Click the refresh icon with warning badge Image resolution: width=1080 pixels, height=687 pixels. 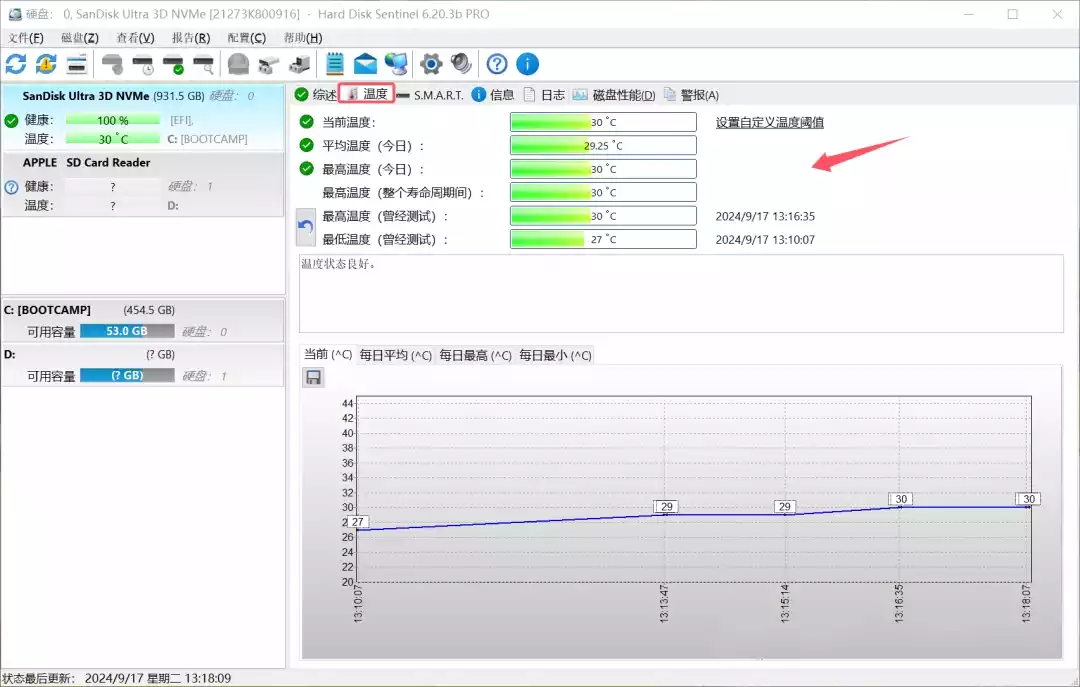click(x=46, y=64)
